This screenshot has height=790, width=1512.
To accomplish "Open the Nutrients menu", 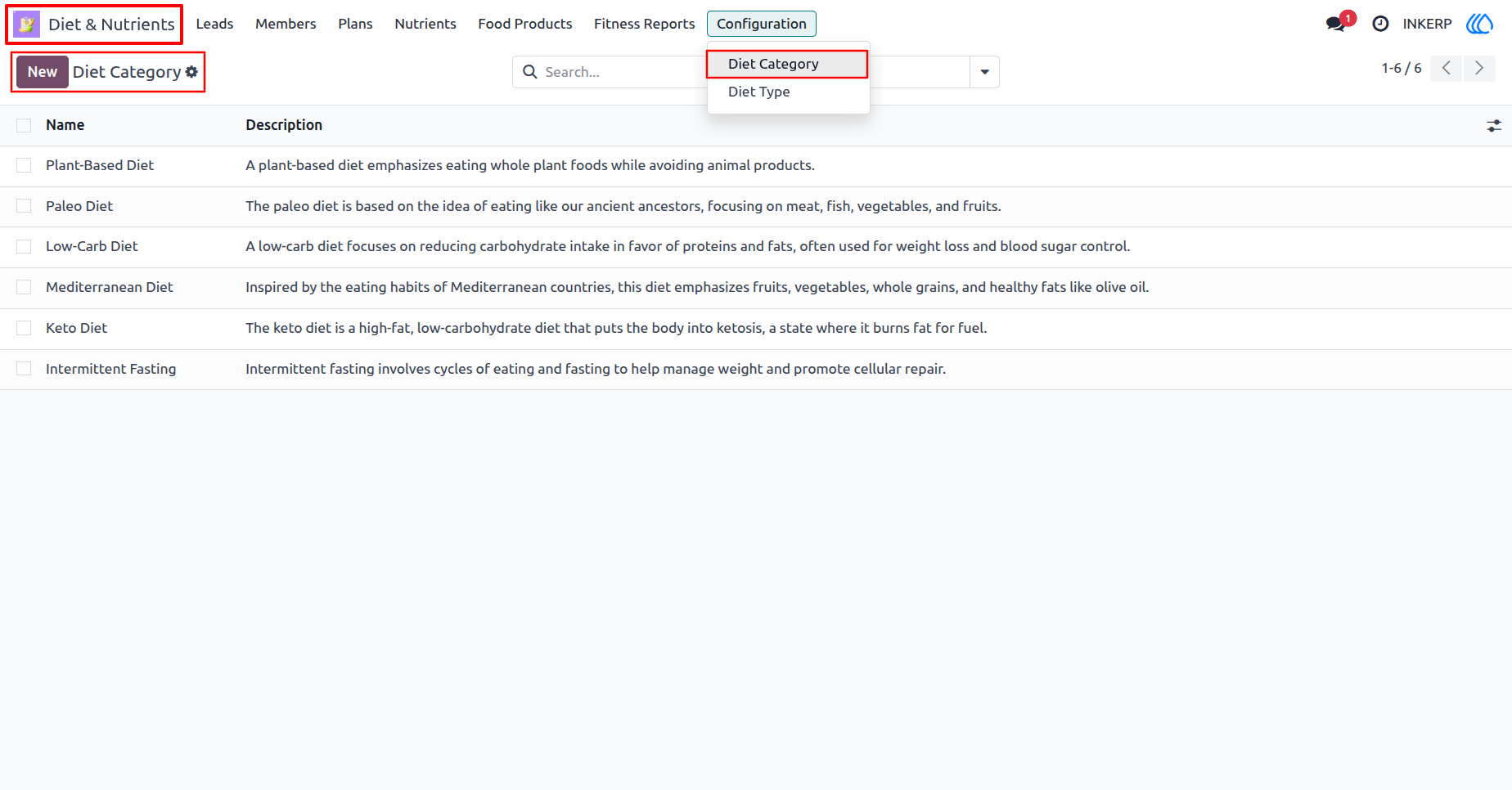I will click(425, 24).
